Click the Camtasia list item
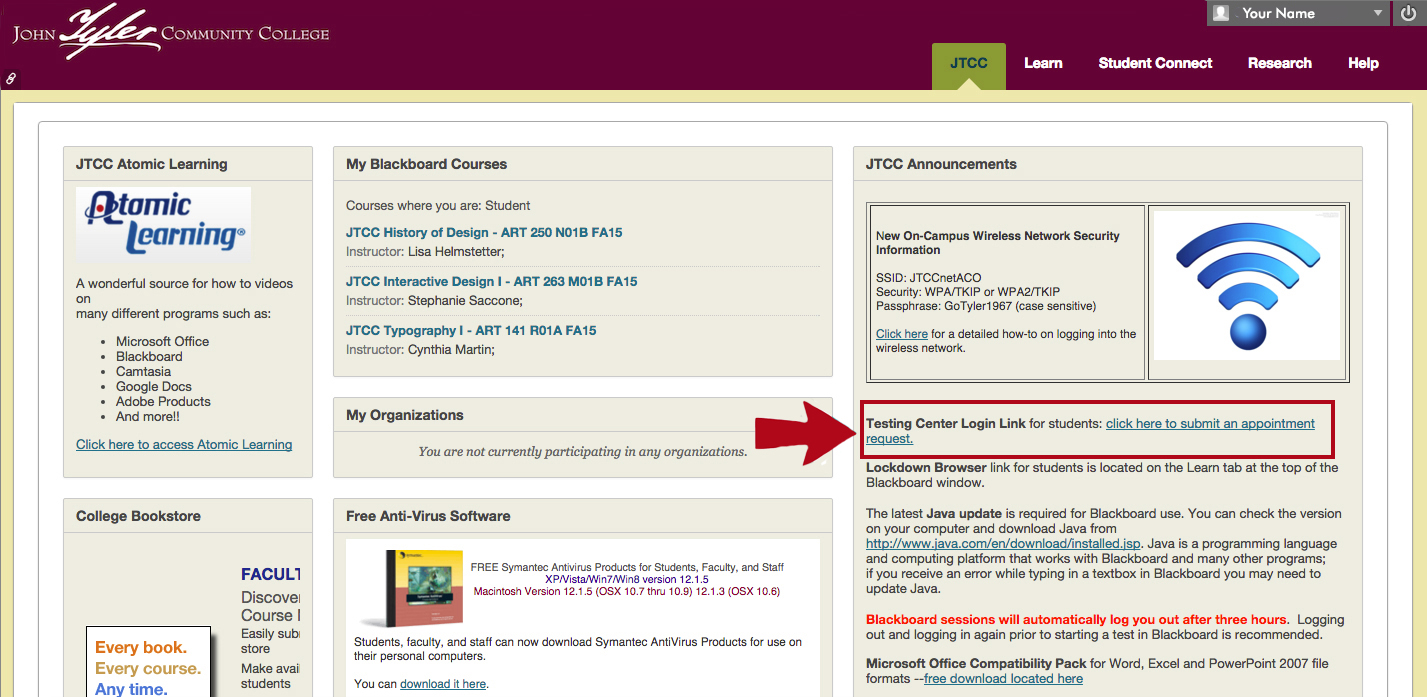This screenshot has width=1427, height=697. [144, 372]
